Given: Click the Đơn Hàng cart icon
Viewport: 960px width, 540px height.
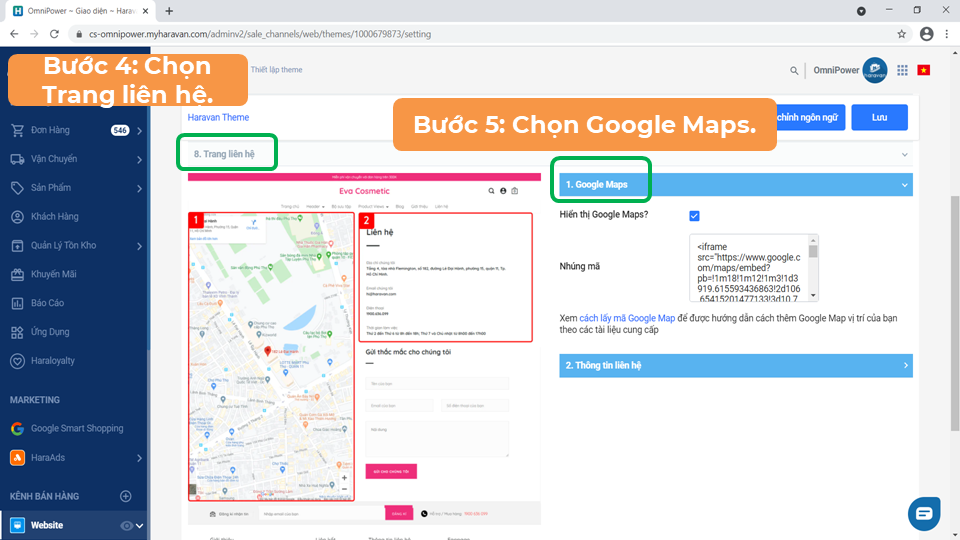Looking at the screenshot, I should tap(17, 130).
